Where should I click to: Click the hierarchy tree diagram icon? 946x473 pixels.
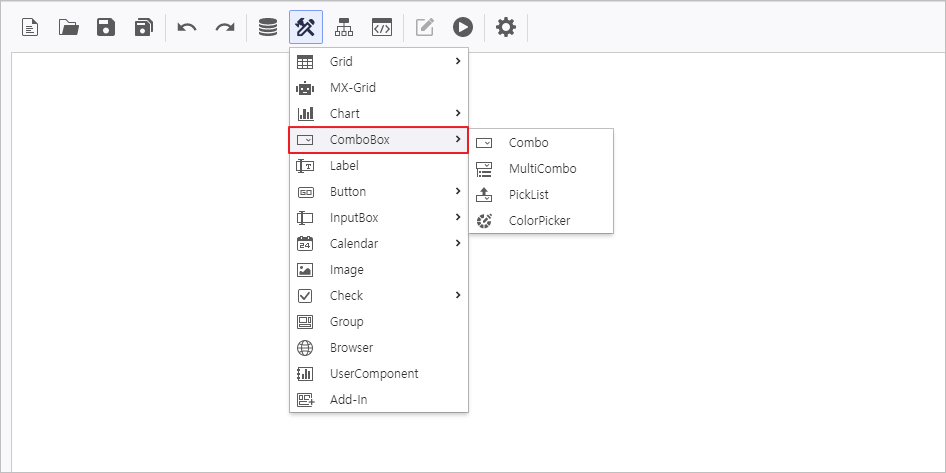(x=344, y=28)
